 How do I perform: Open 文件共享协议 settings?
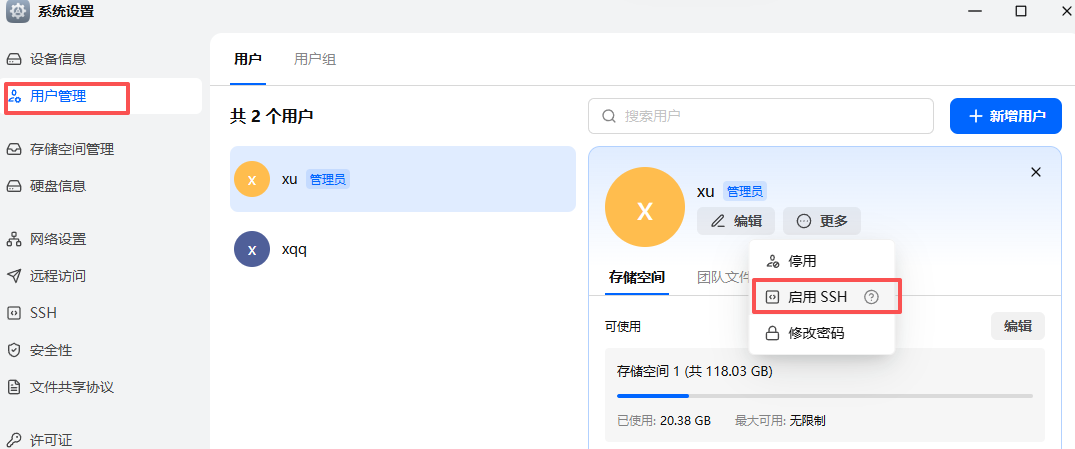point(72,387)
